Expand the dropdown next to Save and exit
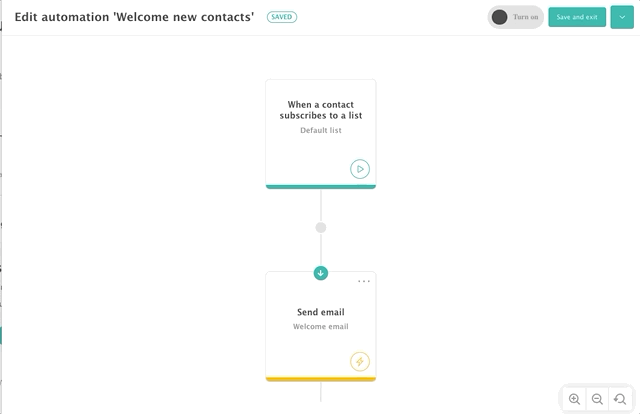Screen dimensions: 640x414 click(x=622, y=17)
